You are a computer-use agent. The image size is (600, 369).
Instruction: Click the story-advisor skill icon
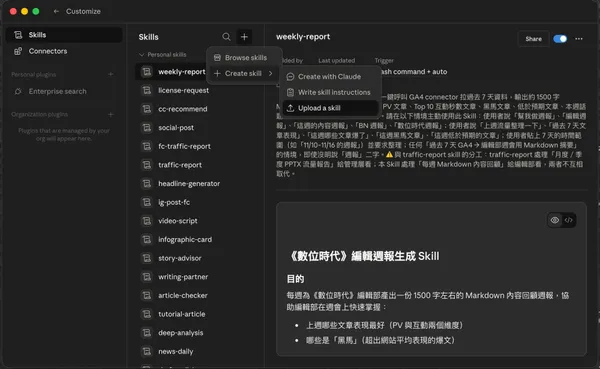coord(147,258)
